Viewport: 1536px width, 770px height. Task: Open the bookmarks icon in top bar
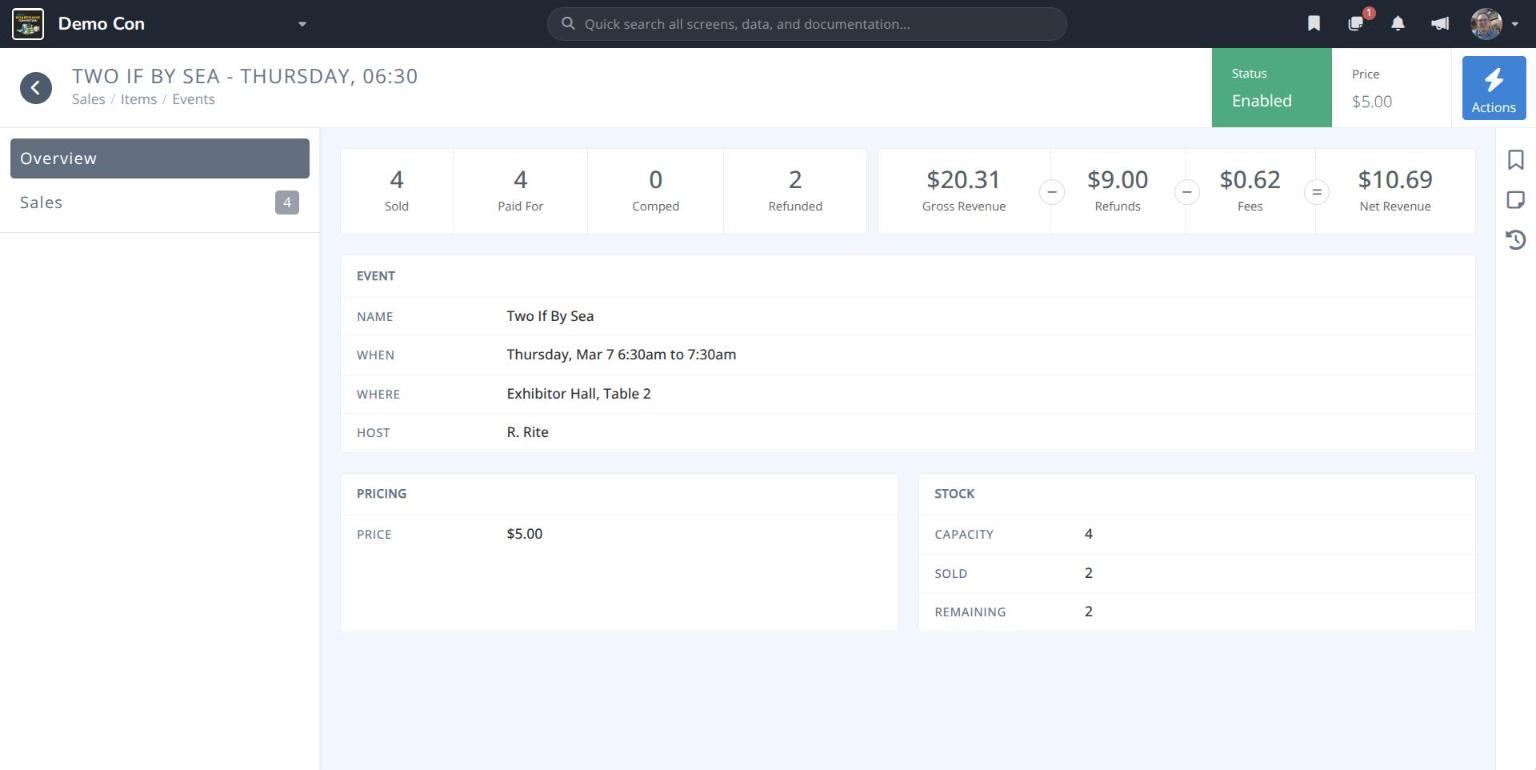pyautogui.click(x=1314, y=24)
